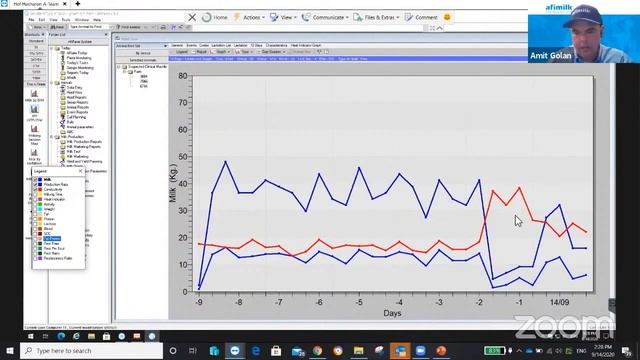Click the printer icon in toolbar
This screenshot has height=360, width=640.
coord(163,27)
